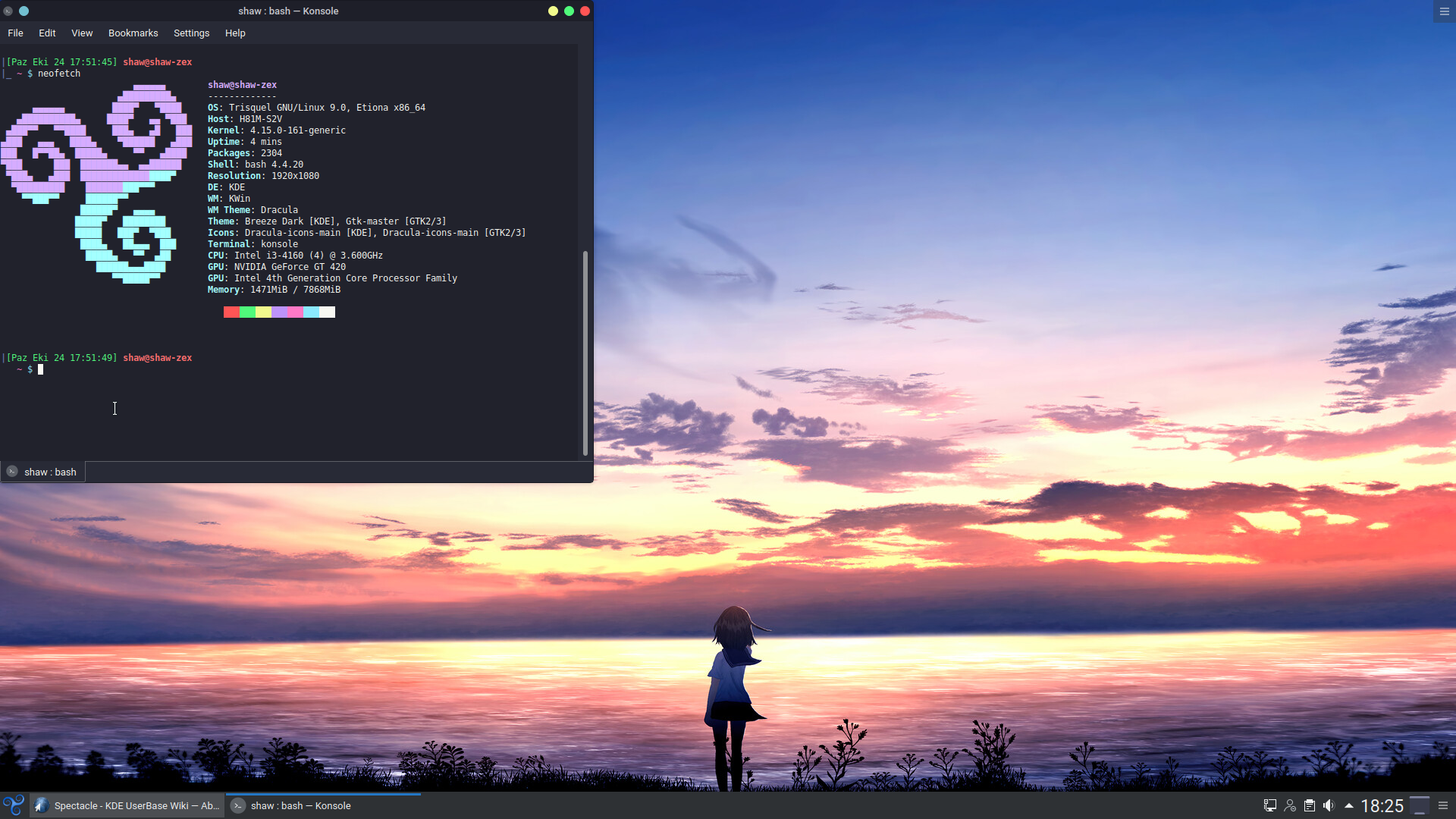
Task: Switch to 'shaw : bash — Konsole' taskbar entry
Action: [x=323, y=805]
